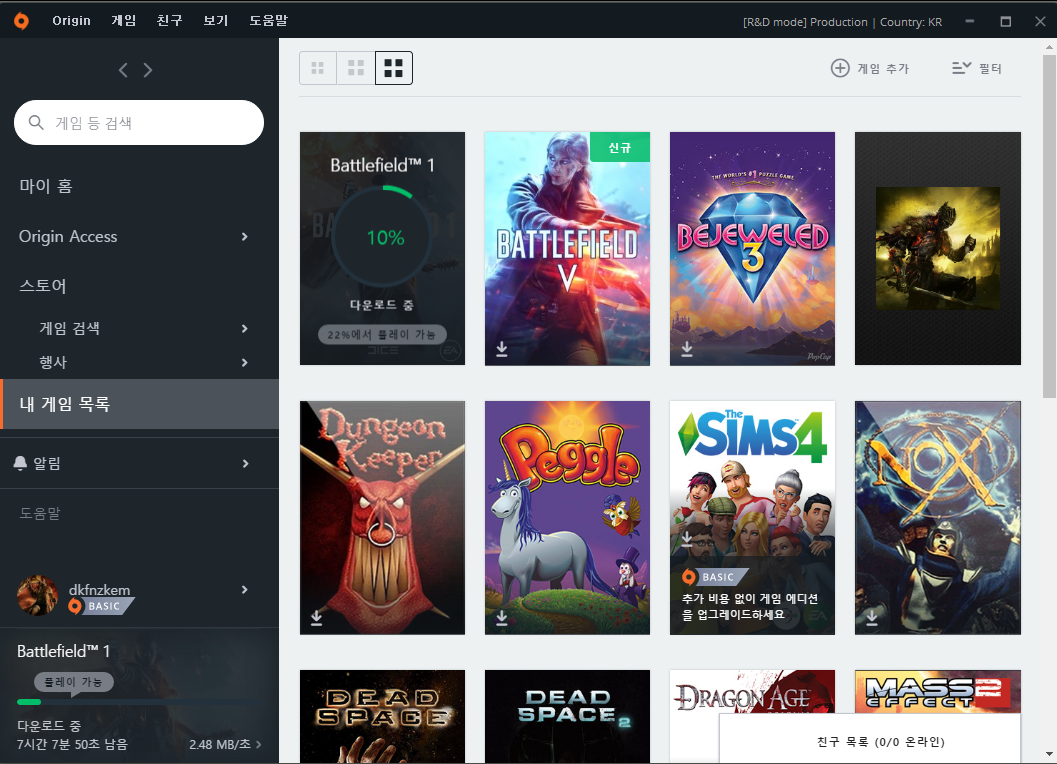Go forward with the right arrow
Viewport: 1057px width, 764px height.
pyautogui.click(x=148, y=70)
